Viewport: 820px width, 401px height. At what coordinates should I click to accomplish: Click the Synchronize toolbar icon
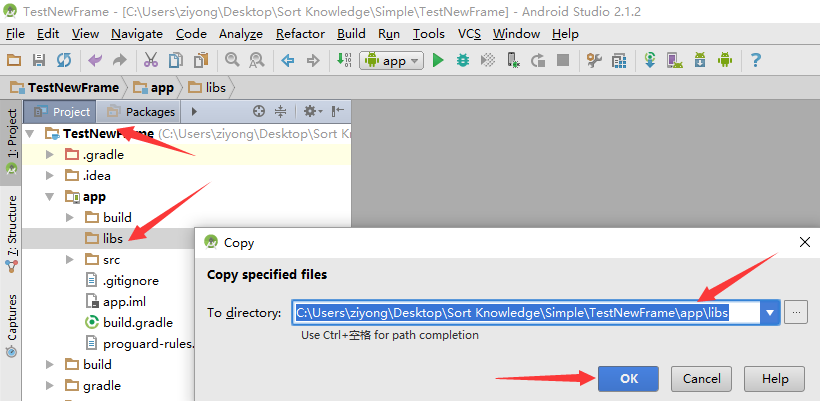[64, 61]
